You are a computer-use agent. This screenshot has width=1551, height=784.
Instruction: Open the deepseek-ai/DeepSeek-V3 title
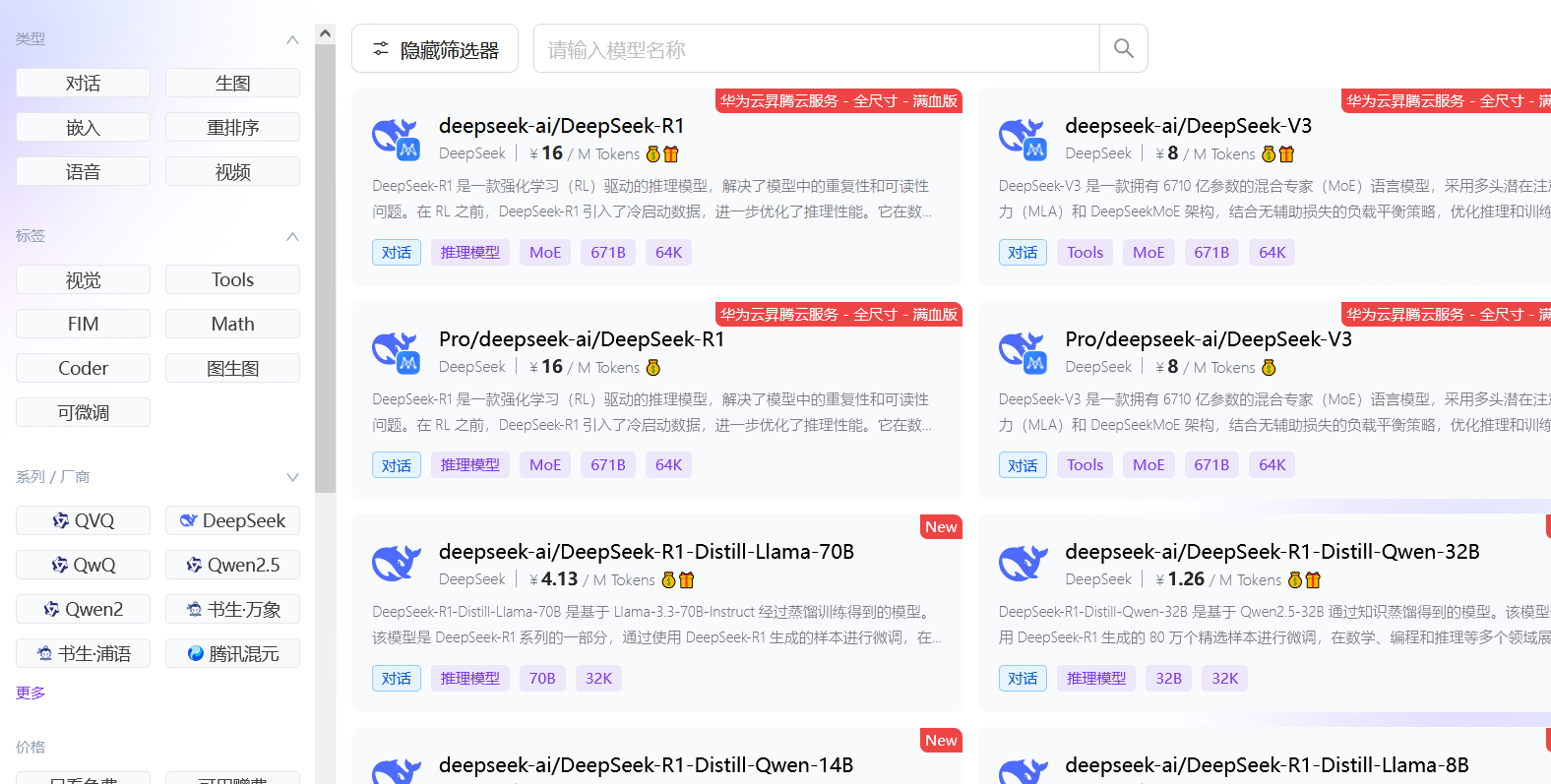point(1188,126)
